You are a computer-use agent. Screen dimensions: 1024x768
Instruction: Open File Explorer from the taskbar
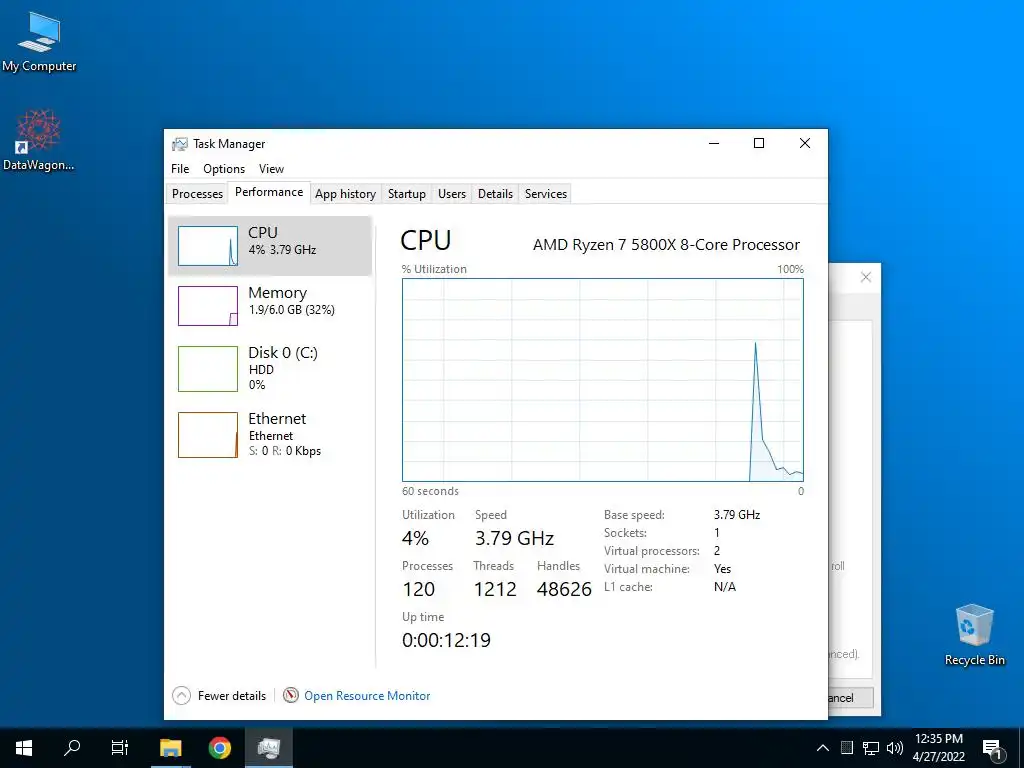171,748
